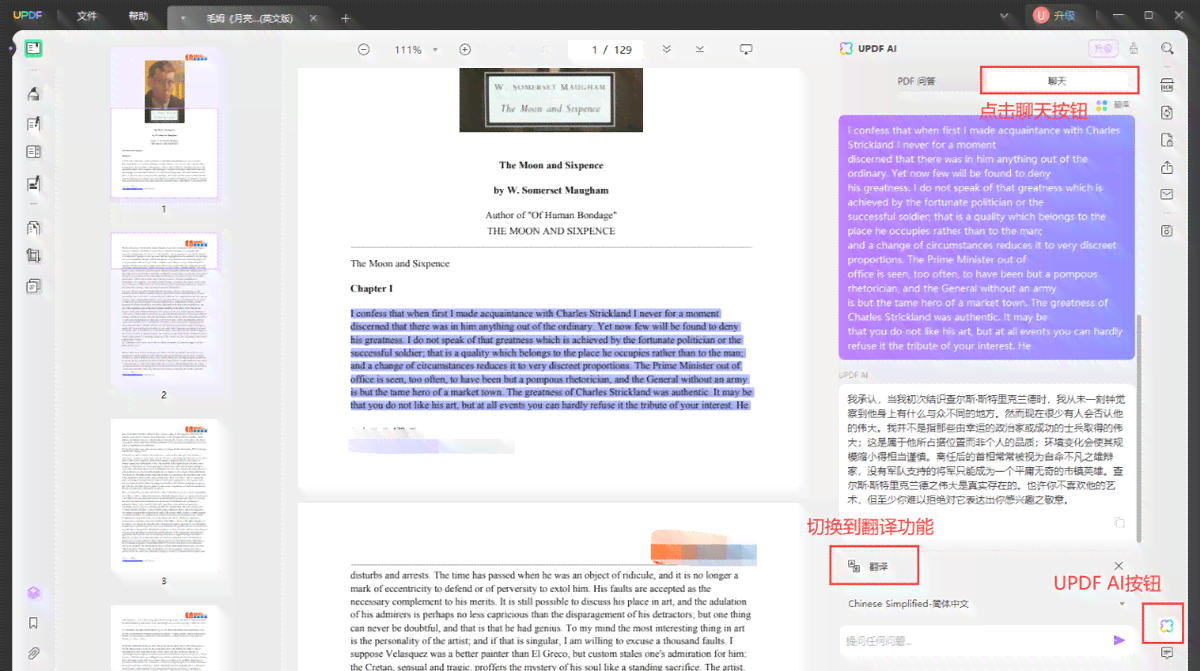This screenshot has height=671, width=1200.
Task: Click the clear chat broom icon in AI panel
Action: tap(1133, 48)
